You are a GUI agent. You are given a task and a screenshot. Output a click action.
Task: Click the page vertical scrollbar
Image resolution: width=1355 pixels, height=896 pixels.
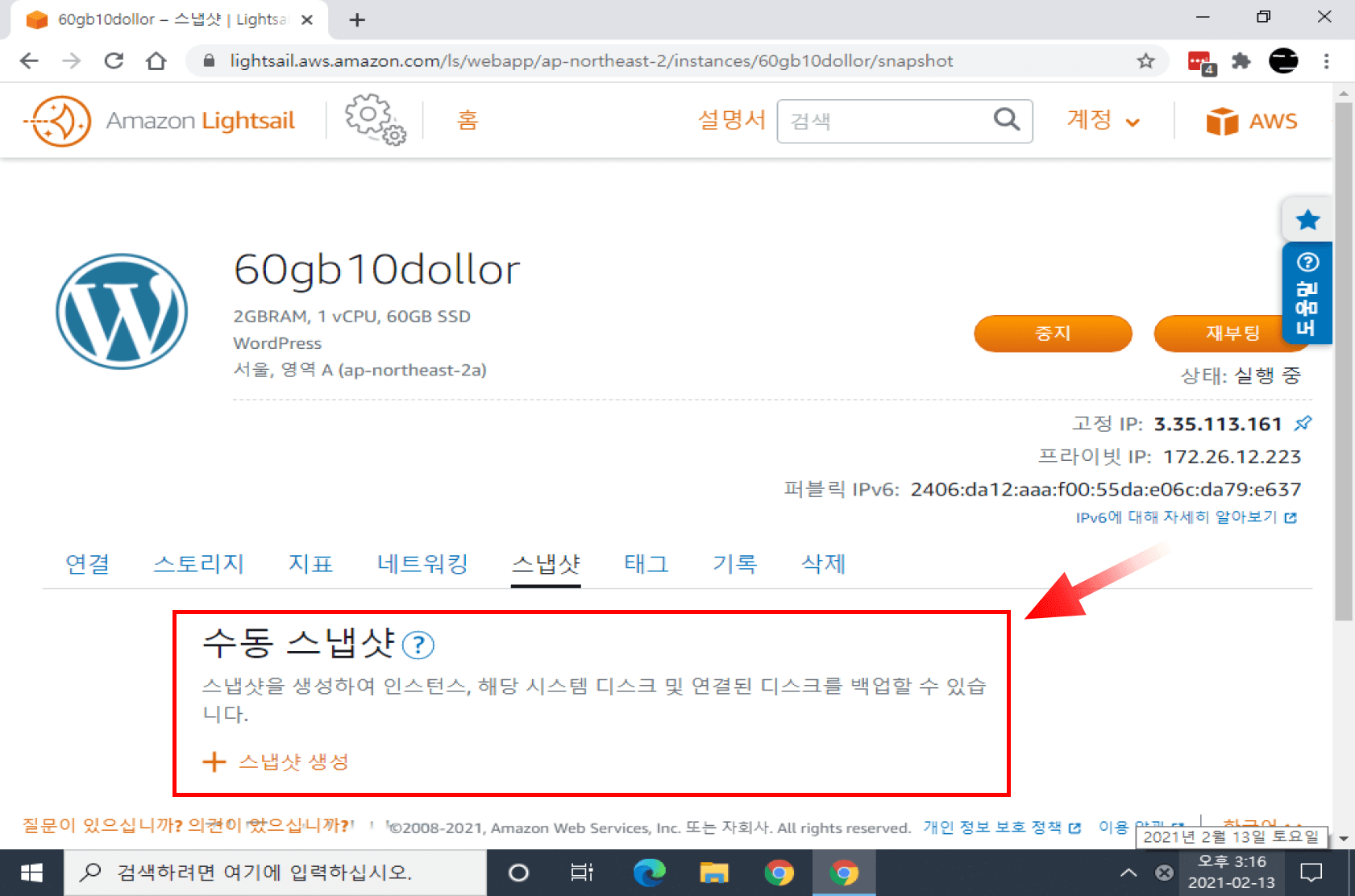point(1343,363)
